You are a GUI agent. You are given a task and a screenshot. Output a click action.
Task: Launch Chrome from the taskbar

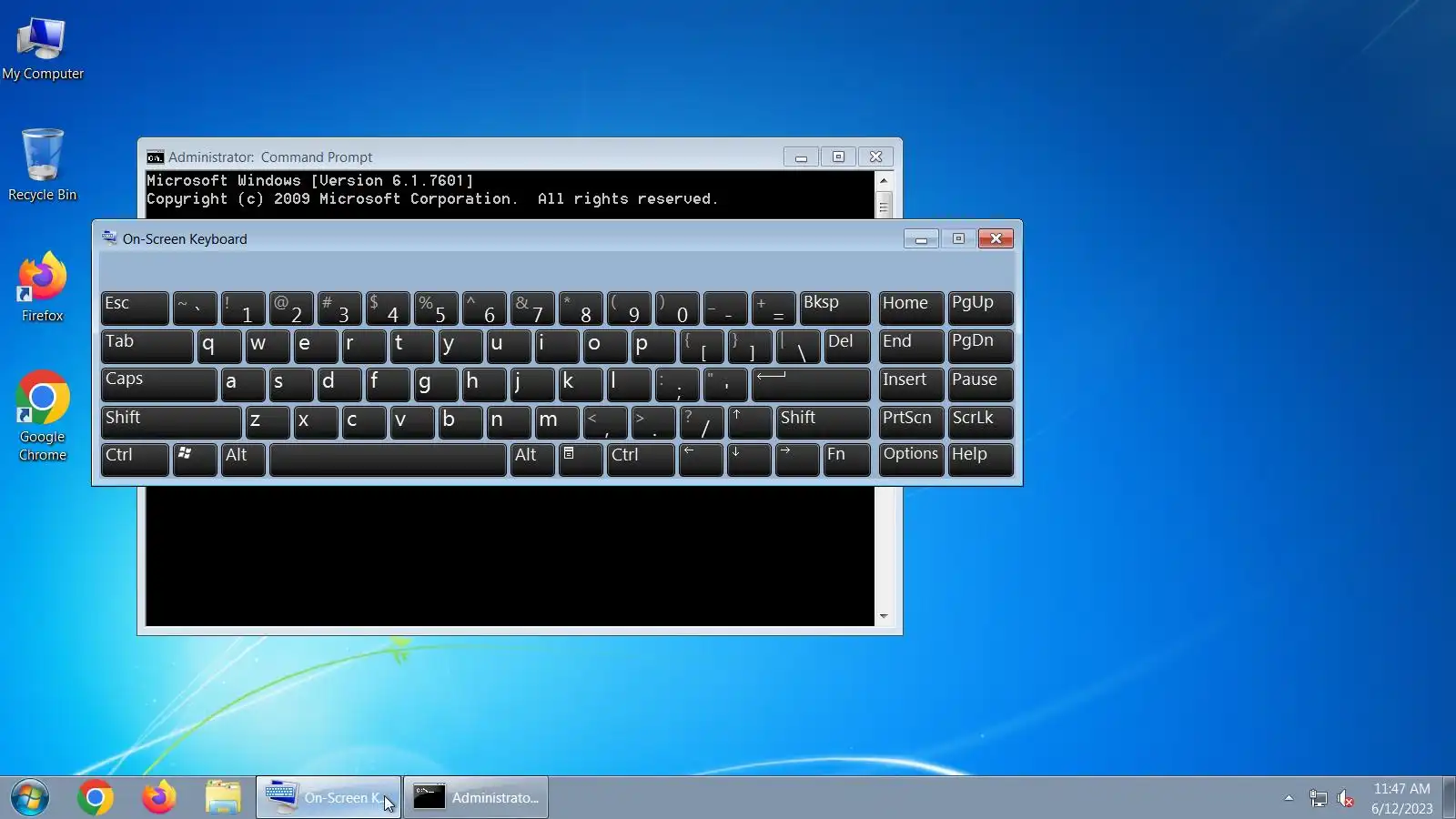(96, 798)
